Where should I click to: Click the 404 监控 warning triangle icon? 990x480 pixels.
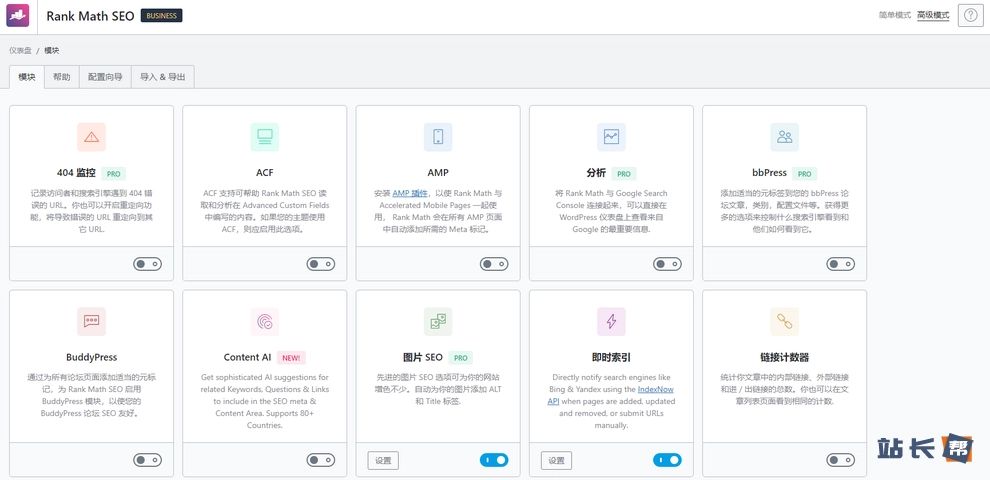91,137
